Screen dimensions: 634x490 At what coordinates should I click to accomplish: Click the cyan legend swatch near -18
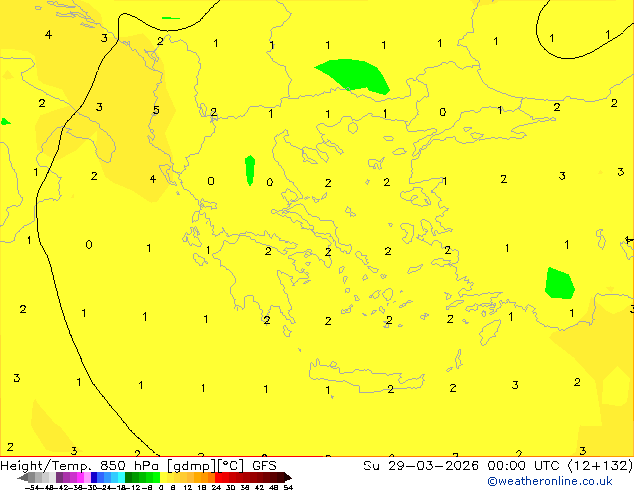pos(121,477)
